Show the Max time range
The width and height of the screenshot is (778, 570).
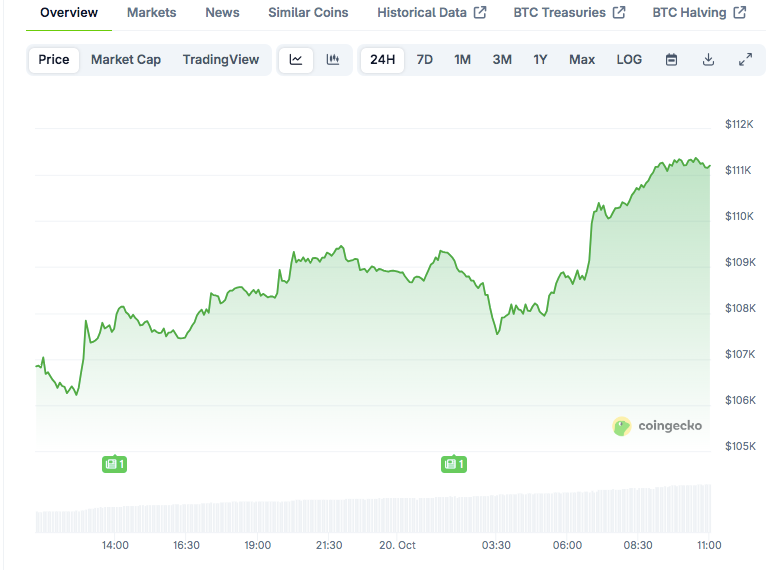[x=582, y=59]
